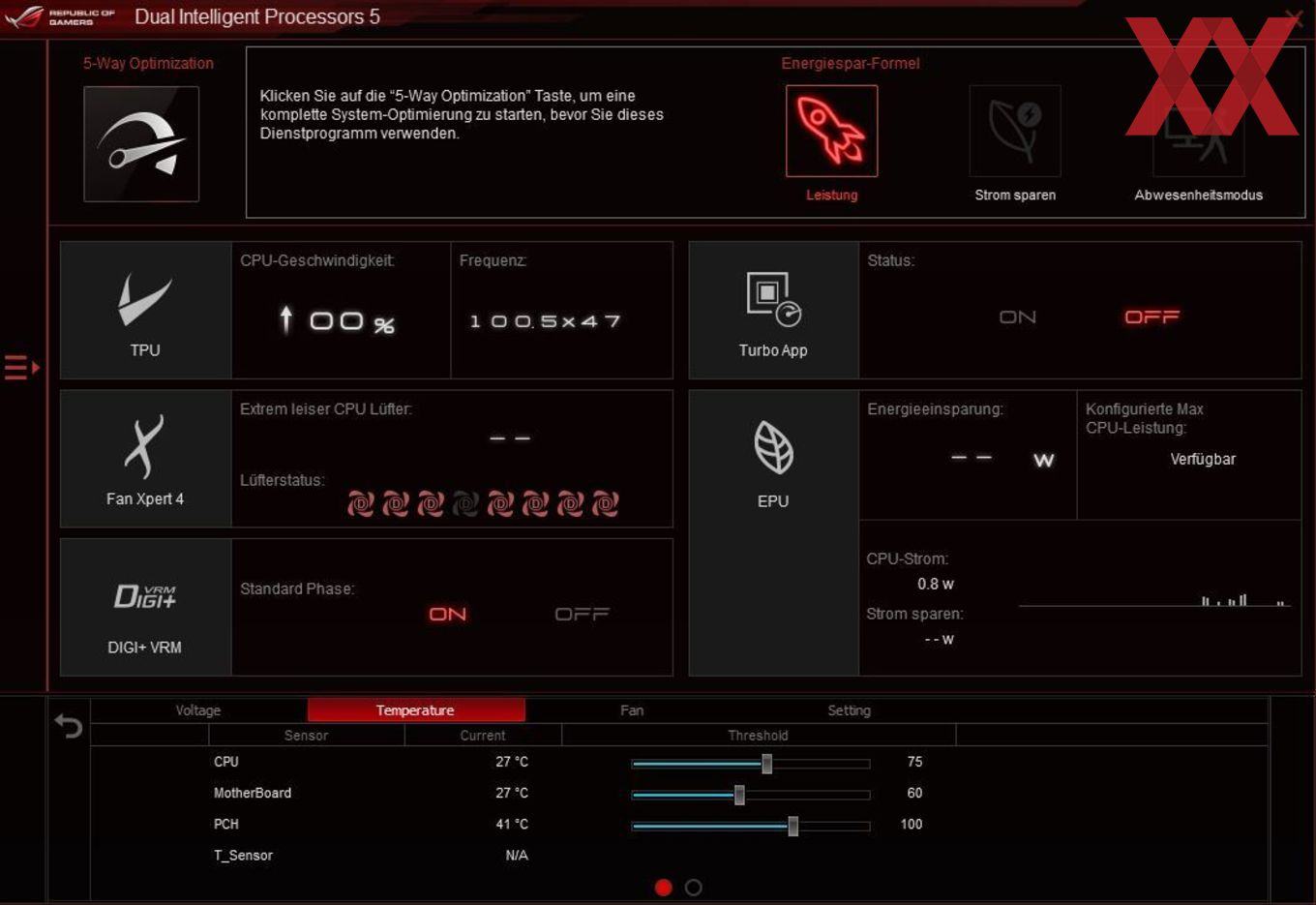Screen dimensions: 1316x905
Task: Switch to the Setting tab
Action: pos(850,710)
